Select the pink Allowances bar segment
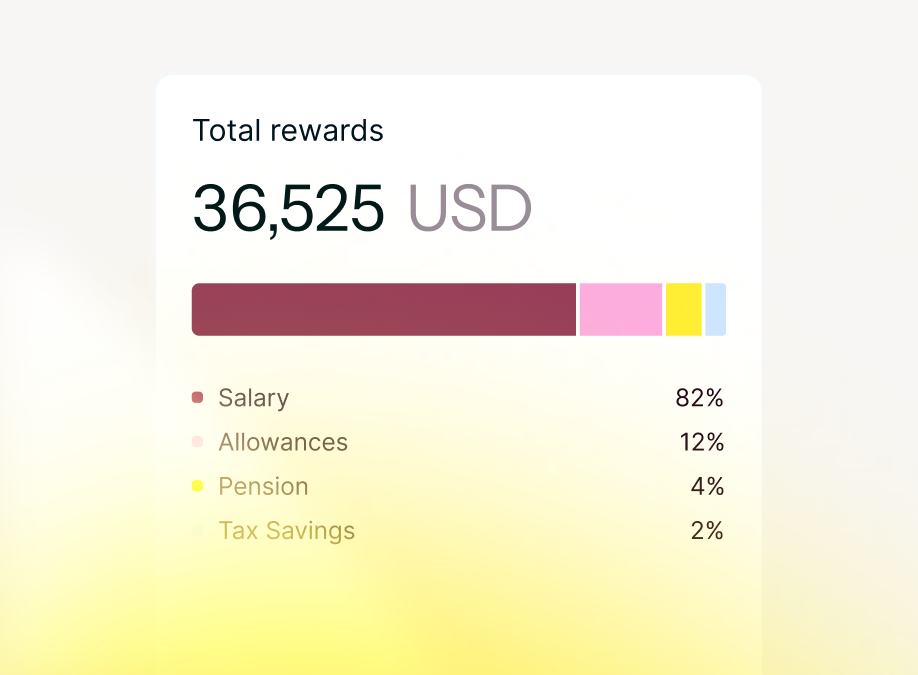Image resolution: width=918 pixels, height=675 pixels. click(x=621, y=310)
